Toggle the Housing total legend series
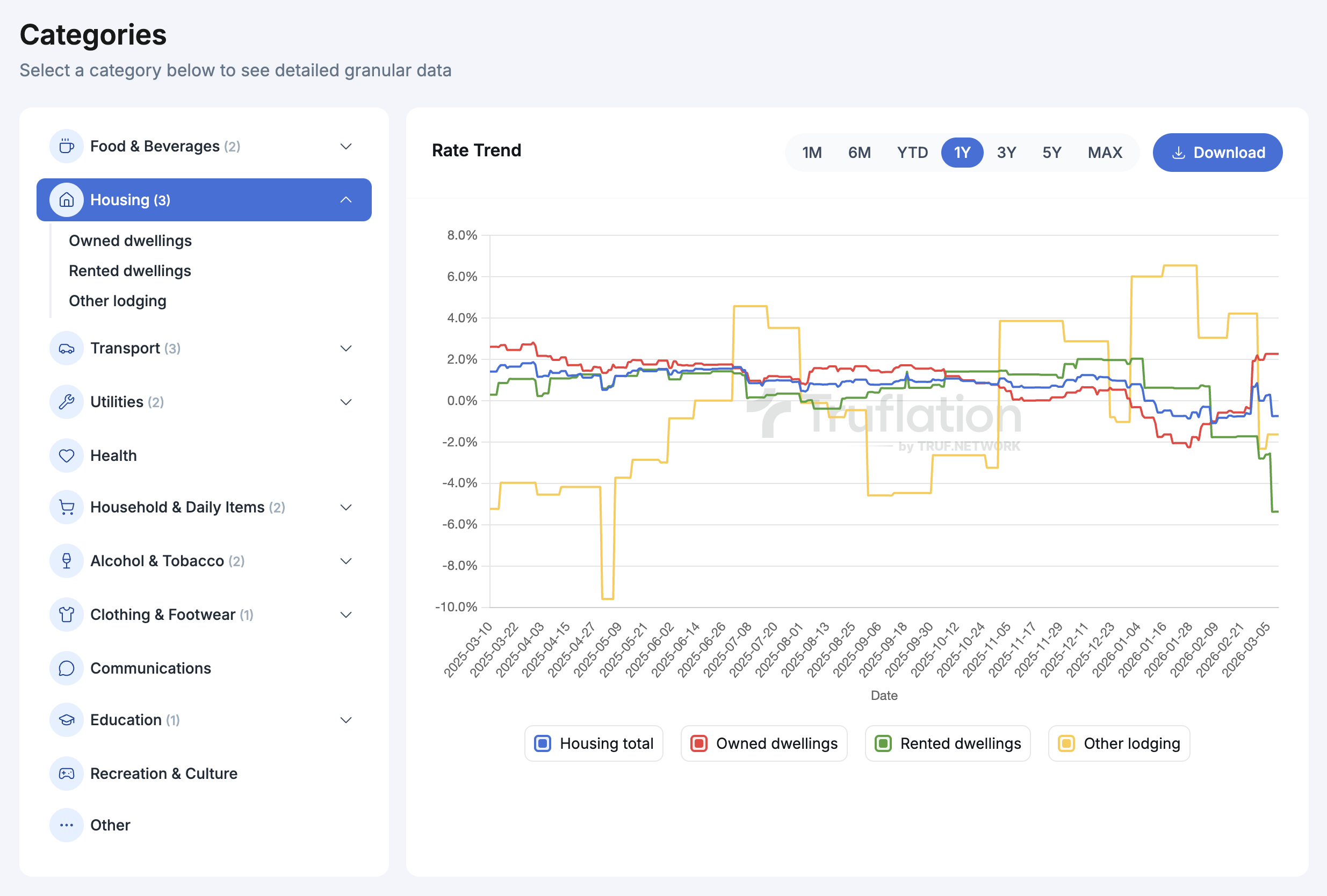1327x896 pixels. pyautogui.click(x=593, y=743)
